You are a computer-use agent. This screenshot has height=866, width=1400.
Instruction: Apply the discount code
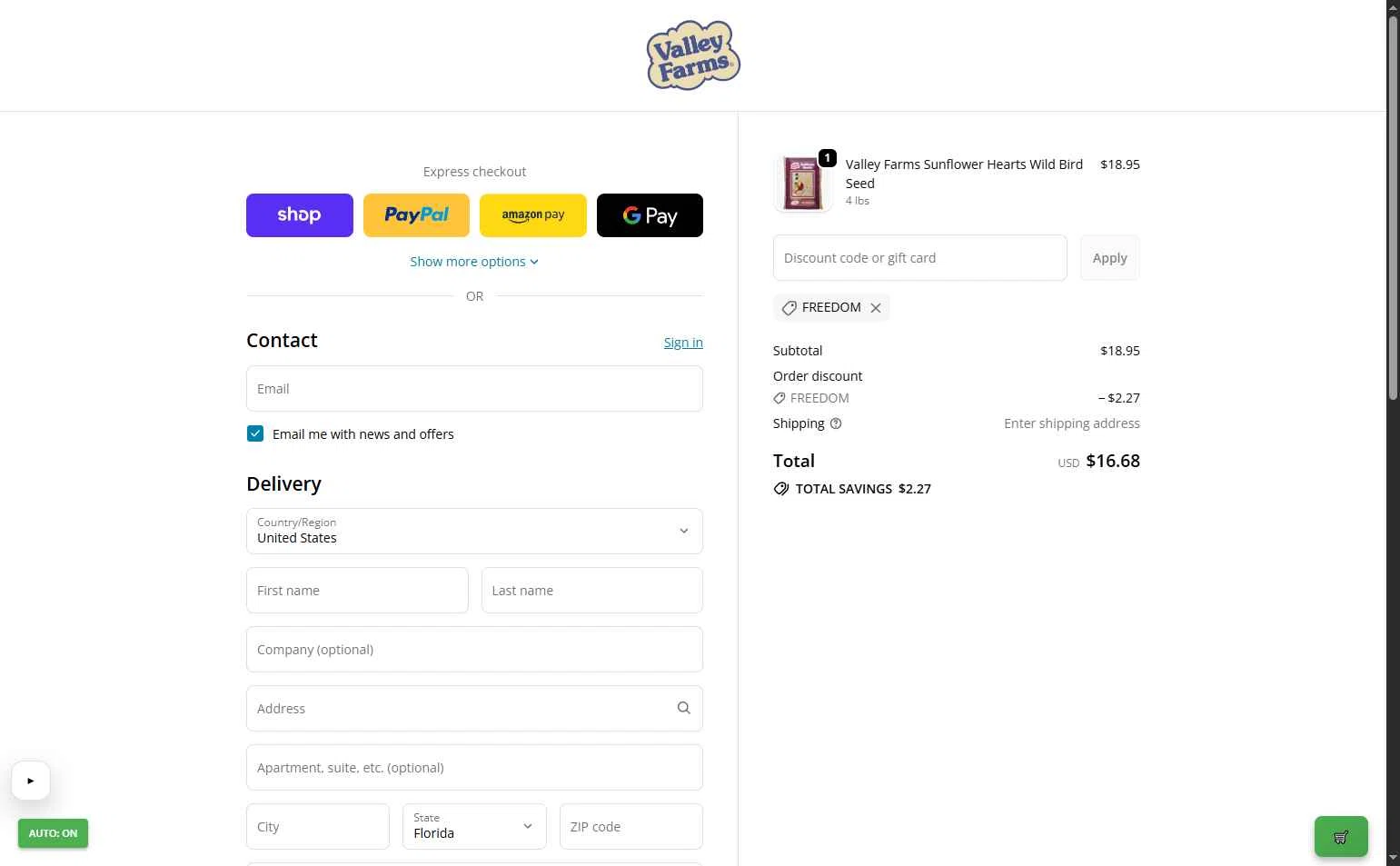point(1110,258)
